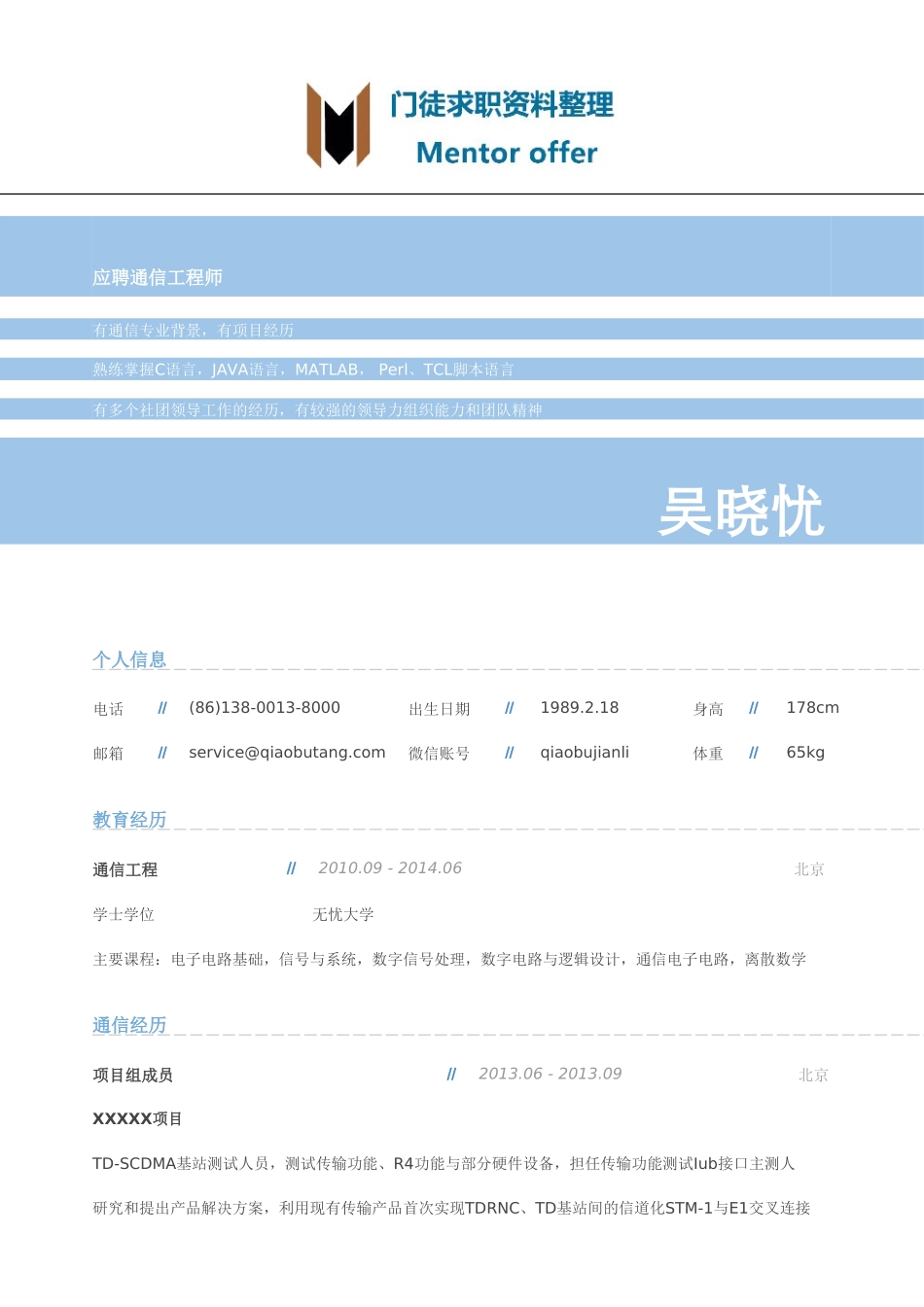Click the // icon beside 出生日期

click(509, 709)
